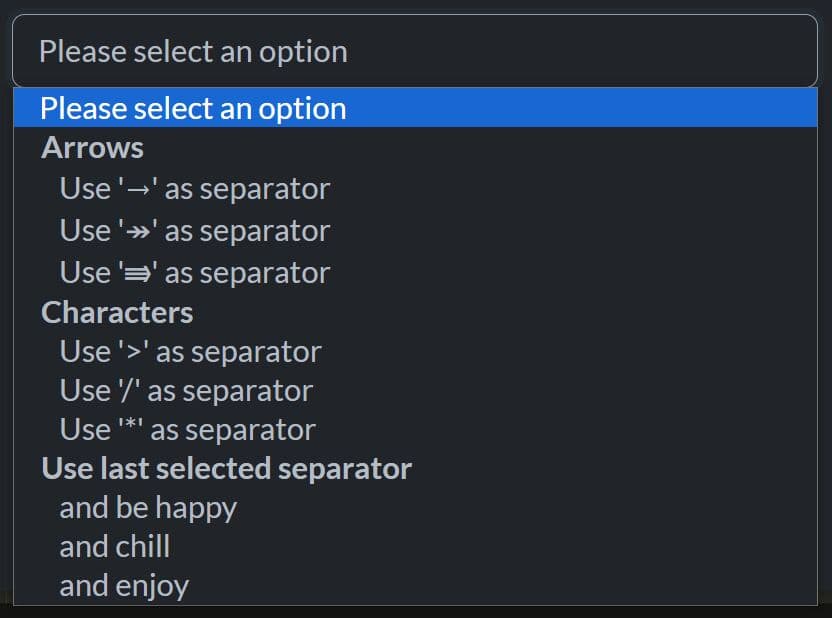This screenshot has width=832, height=618.
Task: Click the 'Characters' group heading
Action: pyautogui.click(x=117, y=312)
